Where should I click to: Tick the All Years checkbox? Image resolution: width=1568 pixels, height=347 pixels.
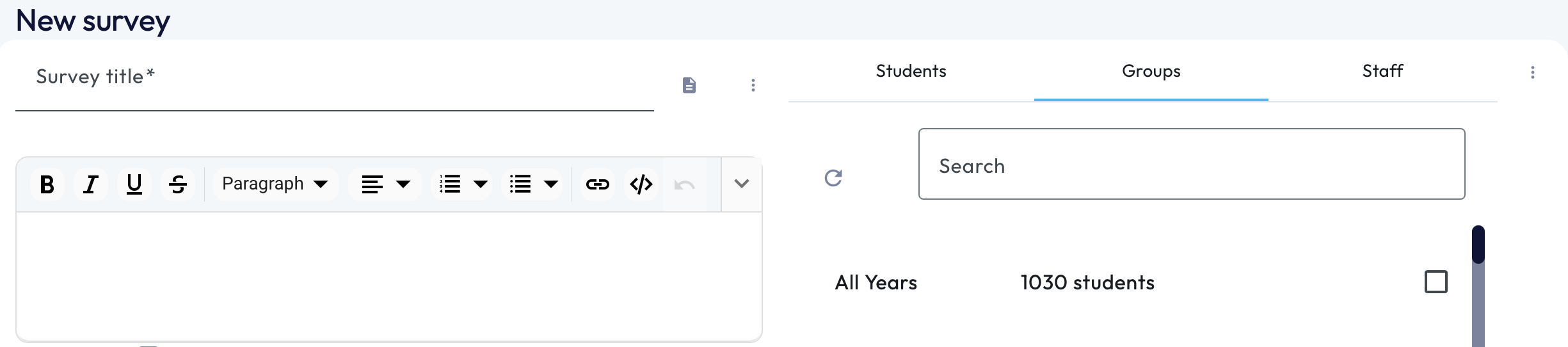tap(1436, 282)
